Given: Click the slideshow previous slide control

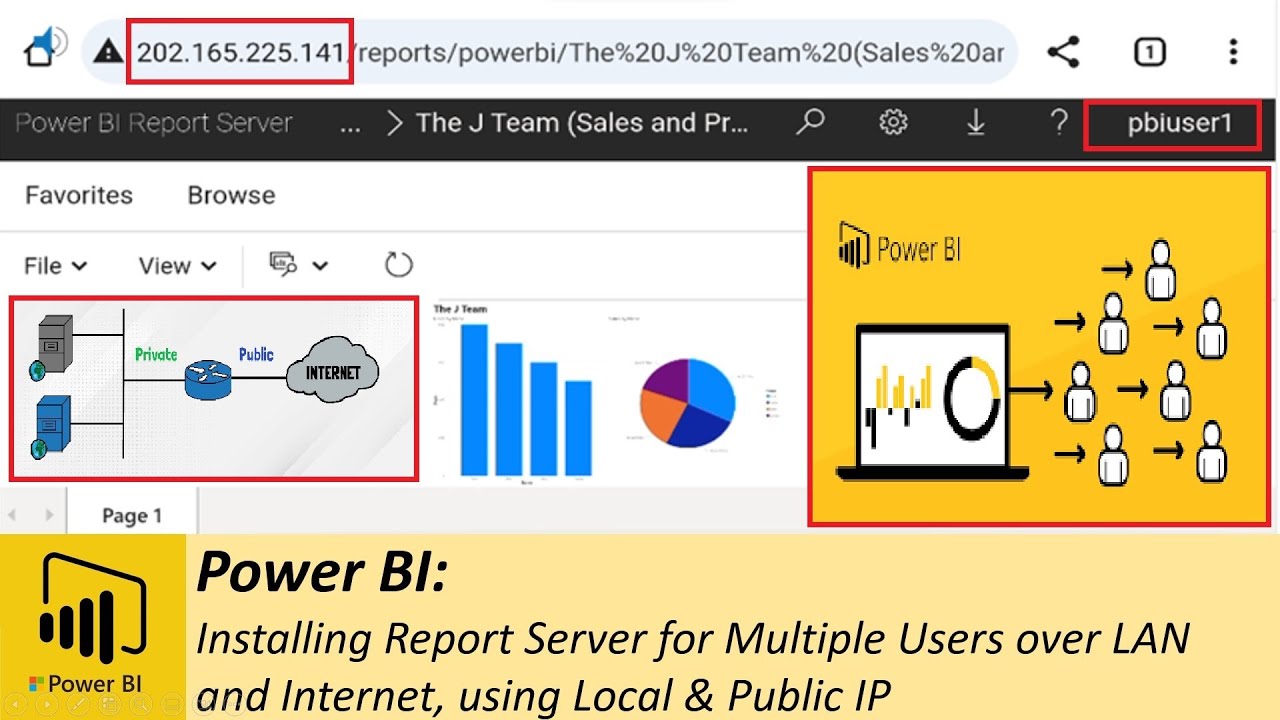Looking at the screenshot, I should coord(15,705).
